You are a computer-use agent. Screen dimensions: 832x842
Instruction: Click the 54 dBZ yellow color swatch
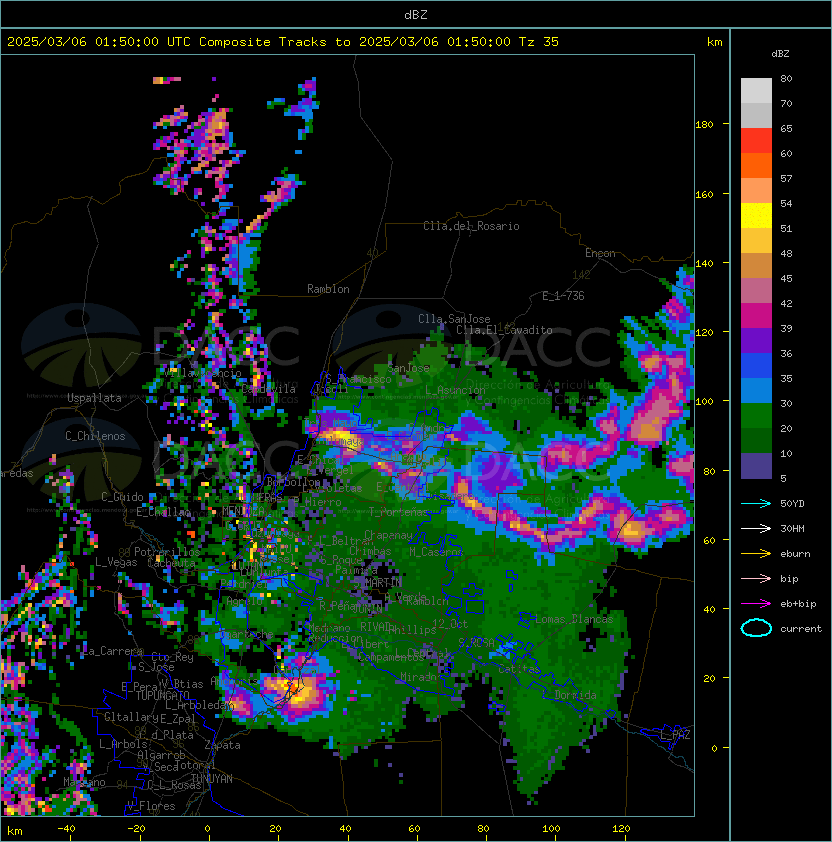click(x=756, y=215)
